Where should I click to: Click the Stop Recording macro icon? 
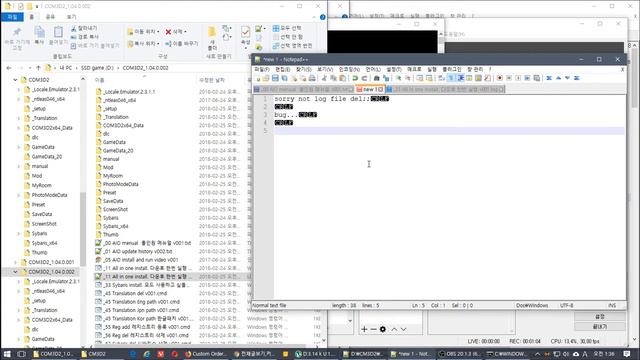click(509, 78)
